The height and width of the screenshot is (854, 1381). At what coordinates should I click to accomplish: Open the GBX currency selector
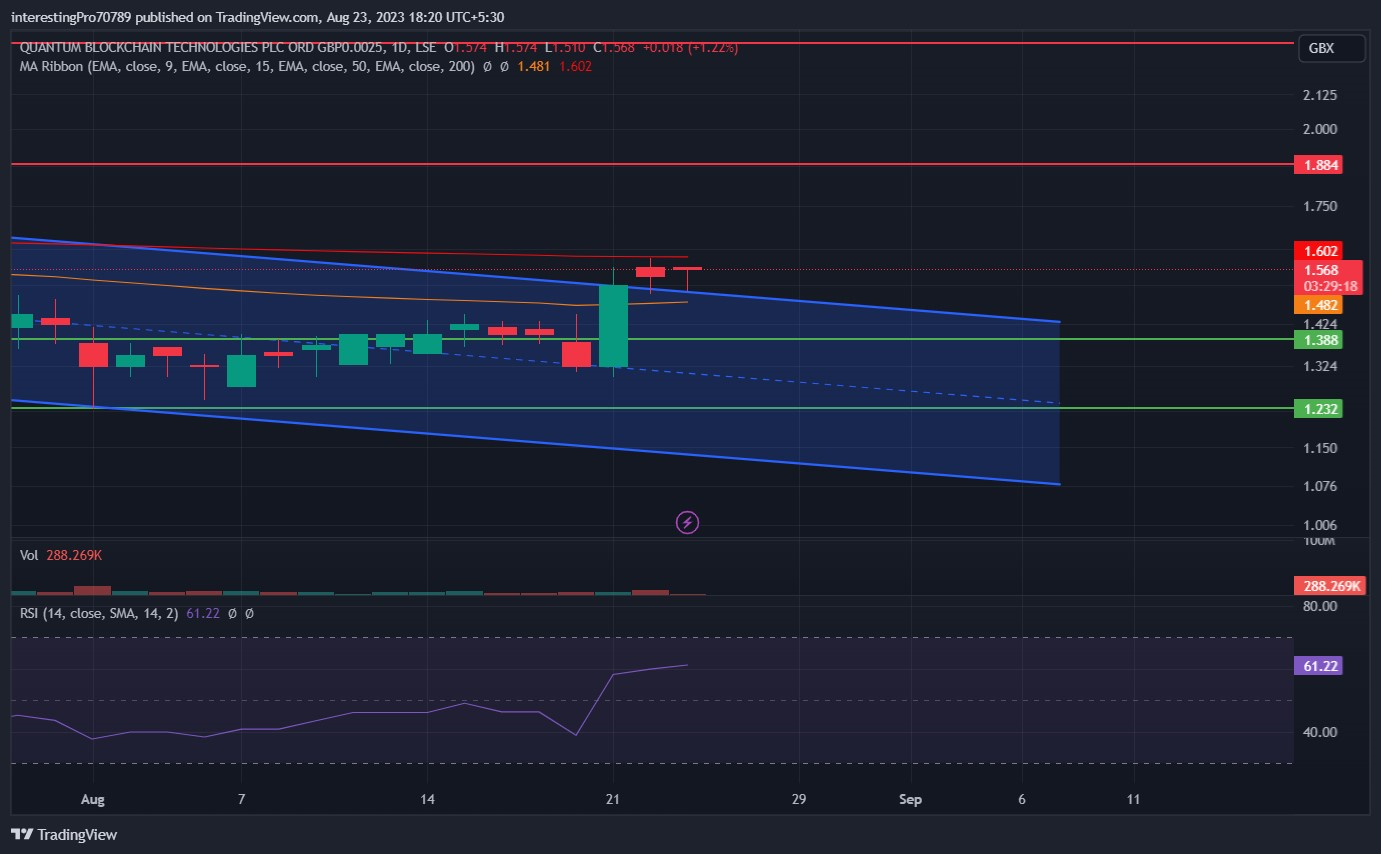[x=1330, y=48]
